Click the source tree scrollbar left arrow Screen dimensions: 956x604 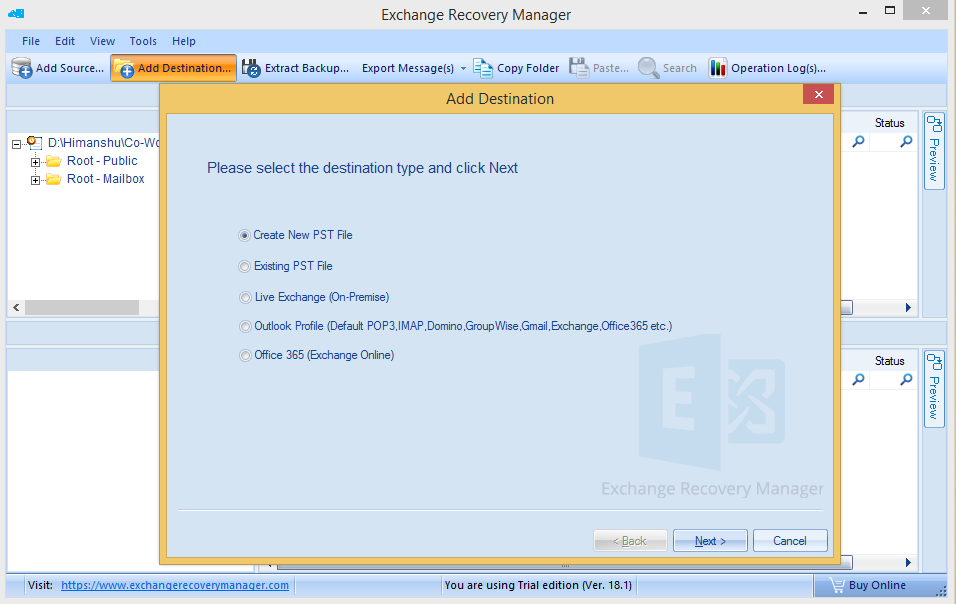pos(16,308)
